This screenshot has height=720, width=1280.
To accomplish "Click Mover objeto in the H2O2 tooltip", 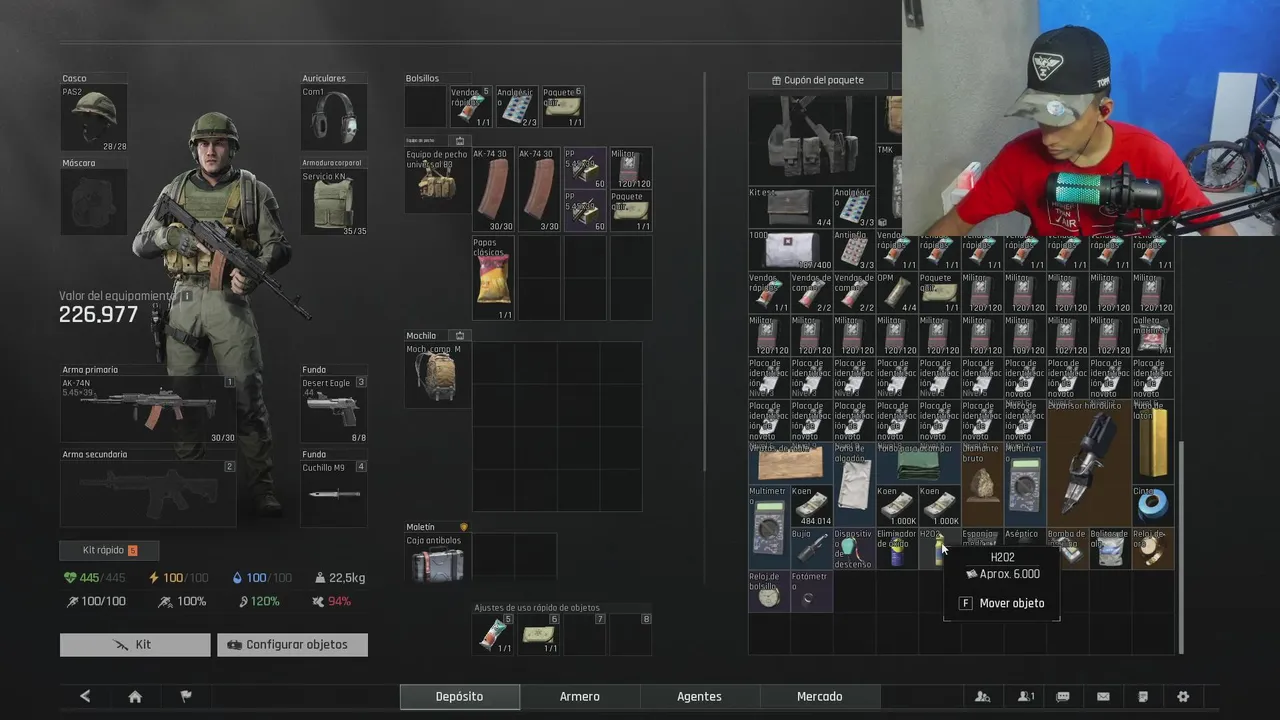I will pos(1002,603).
